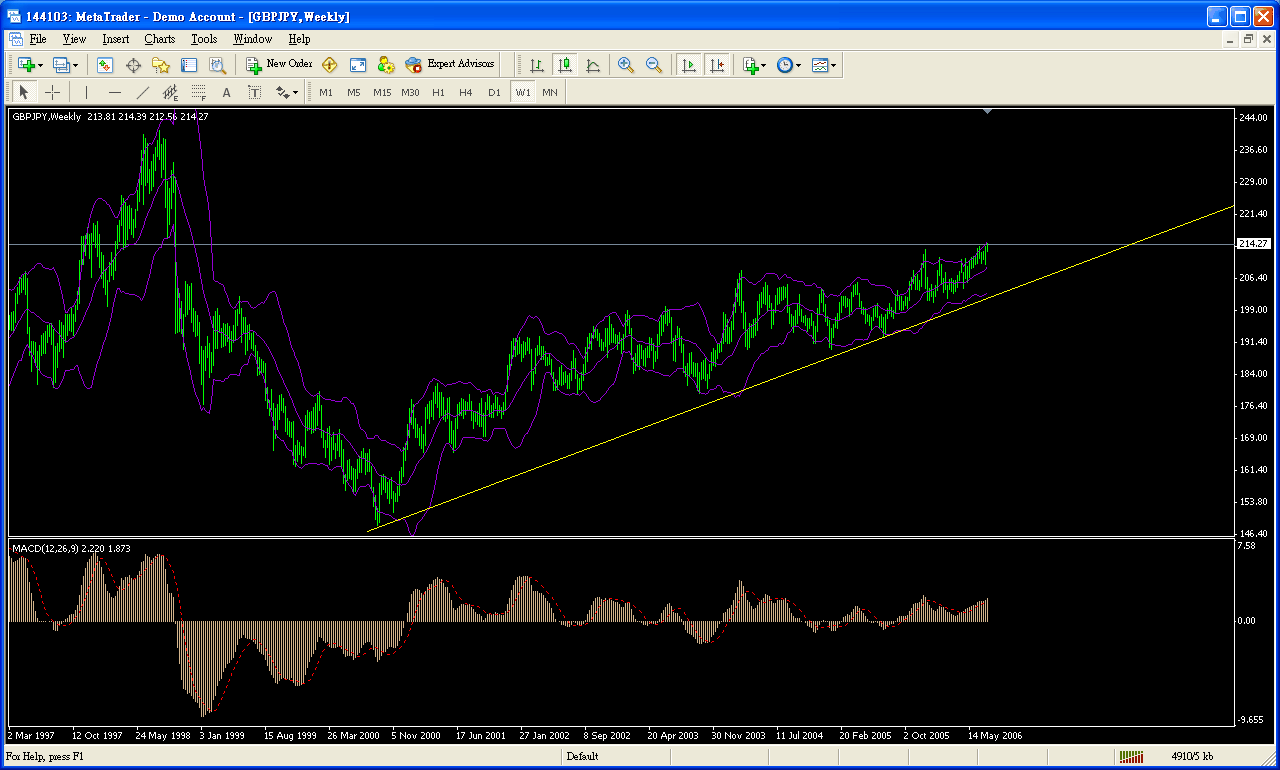Screen dimensions: 1280x770
Task: Select the horizontal line tool
Action: tap(115, 92)
